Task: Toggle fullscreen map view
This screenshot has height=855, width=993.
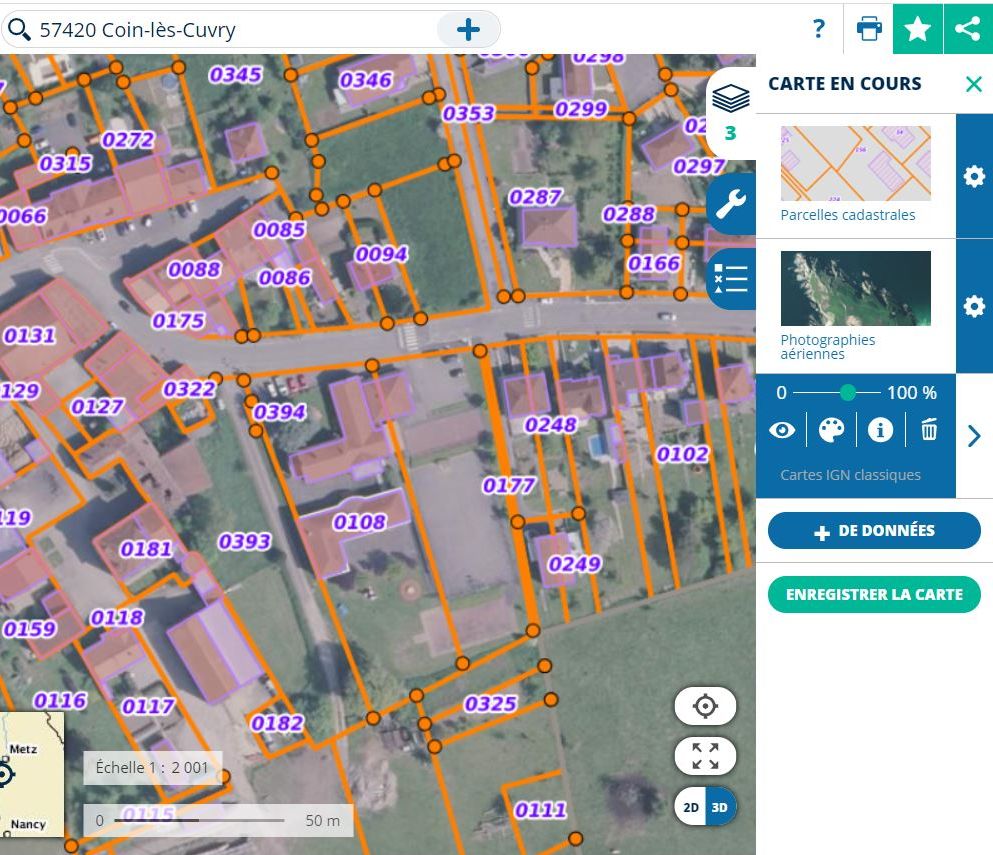Action: [705, 756]
